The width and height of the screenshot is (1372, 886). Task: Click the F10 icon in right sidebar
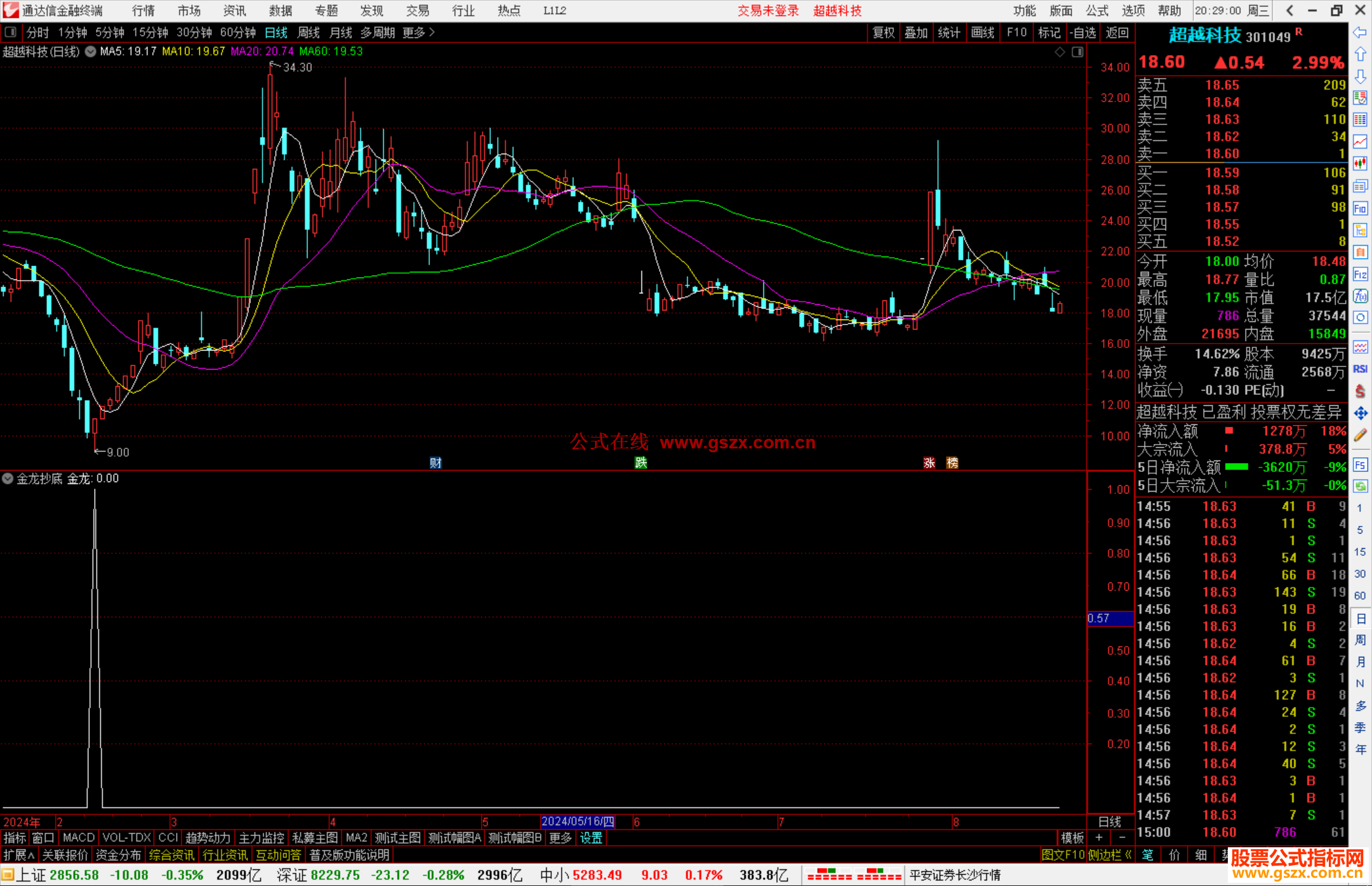coord(1360,209)
